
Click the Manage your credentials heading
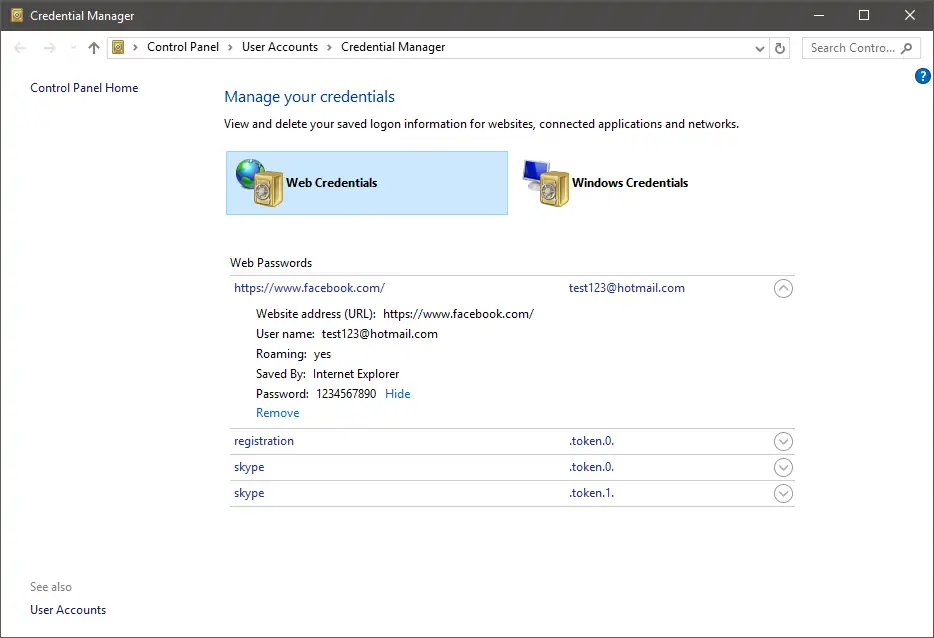309,97
